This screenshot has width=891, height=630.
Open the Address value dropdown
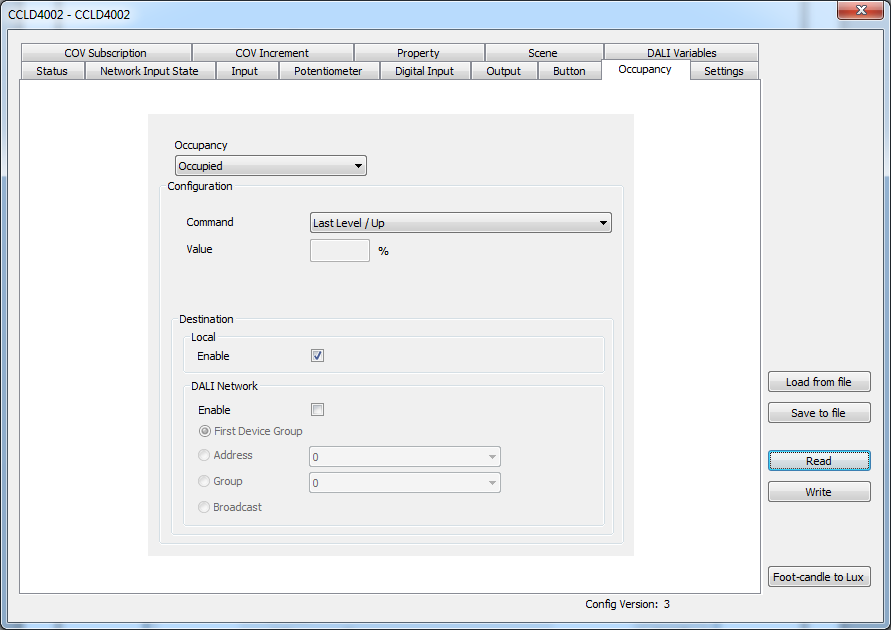coord(405,457)
